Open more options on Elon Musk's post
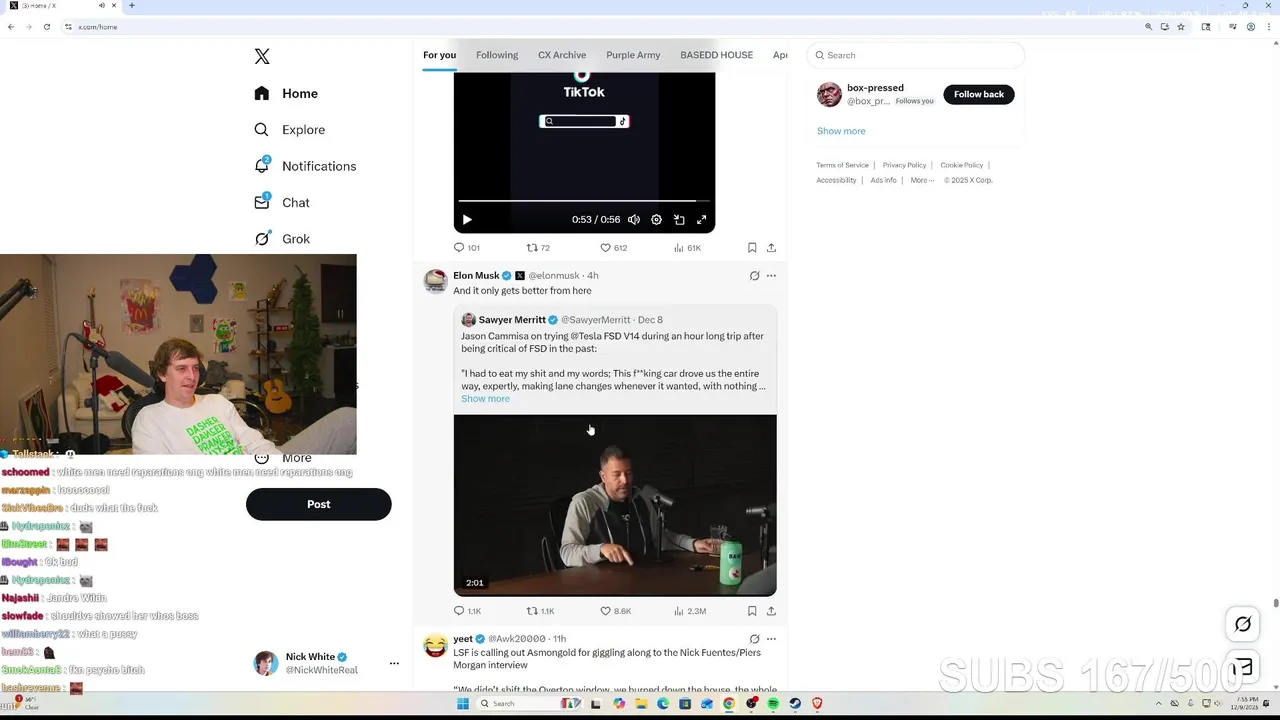1280x720 pixels. (x=771, y=275)
